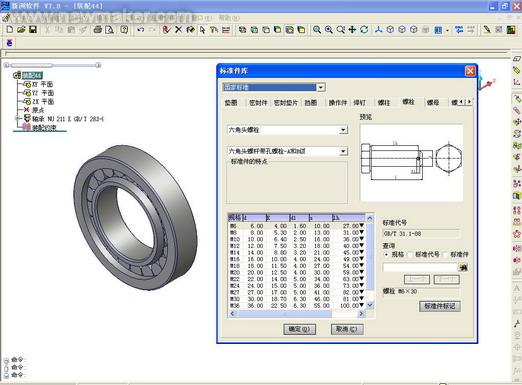Select the 标准代号 radio option
Viewport: 522px width, 385px height.
pyautogui.click(x=411, y=255)
